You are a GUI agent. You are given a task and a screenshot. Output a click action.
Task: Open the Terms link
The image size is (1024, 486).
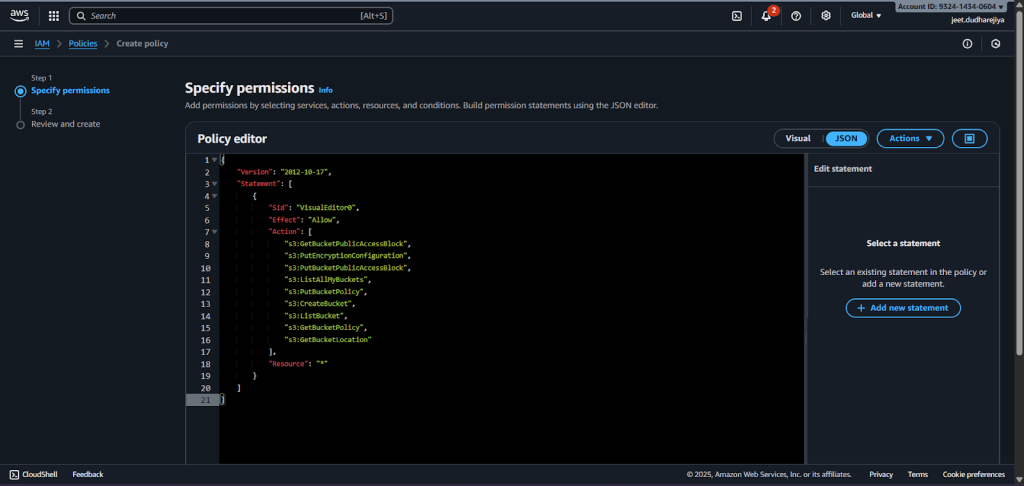[x=918, y=474]
